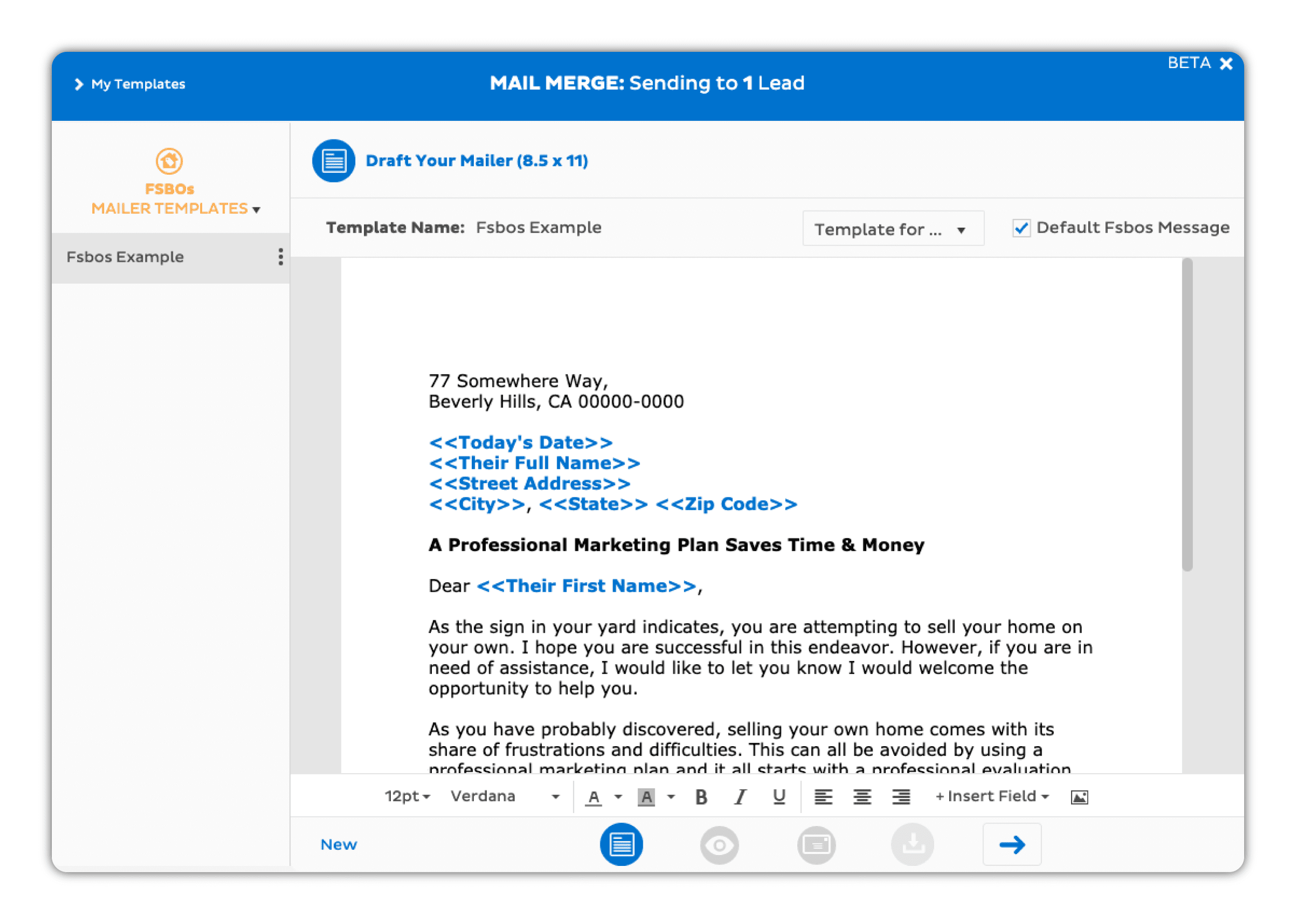
Task: Click the <<Street Address>> merge field
Action: [529, 484]
